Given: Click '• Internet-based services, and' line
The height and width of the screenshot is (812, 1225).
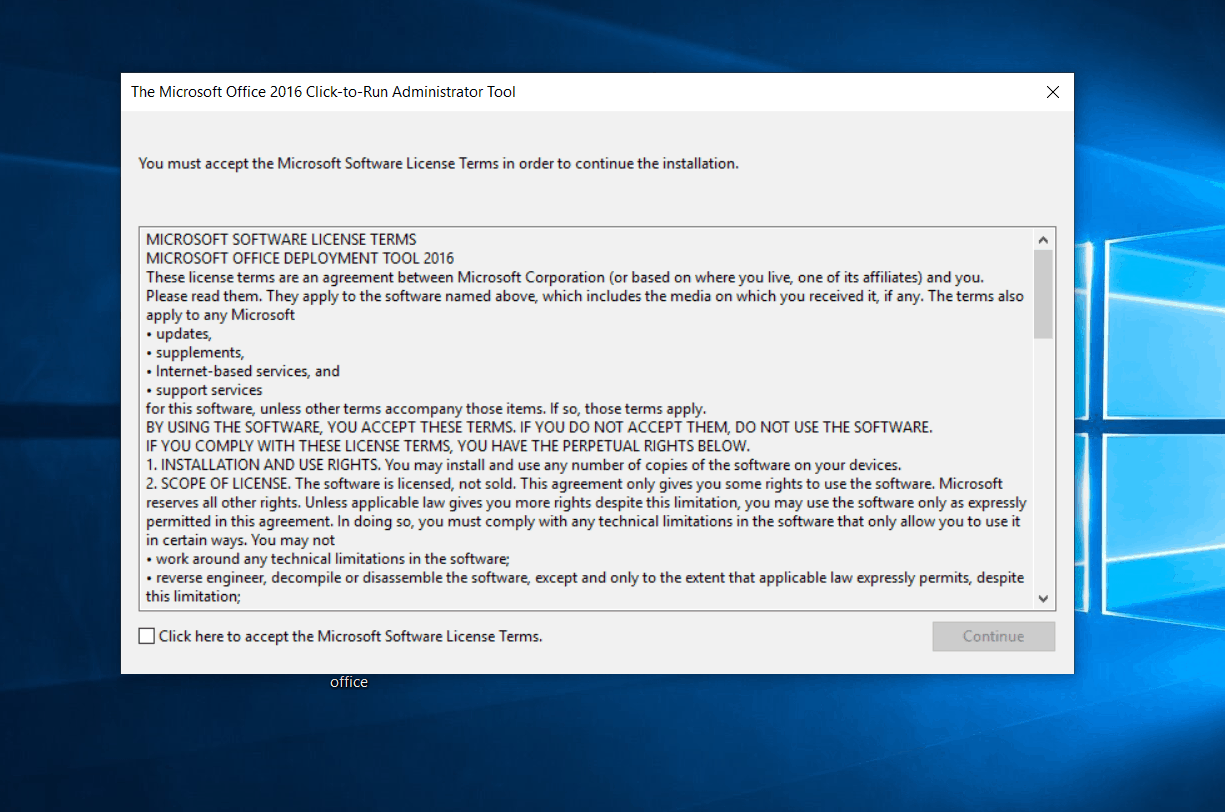Looking at the screenshot, I should pos(243,371).
